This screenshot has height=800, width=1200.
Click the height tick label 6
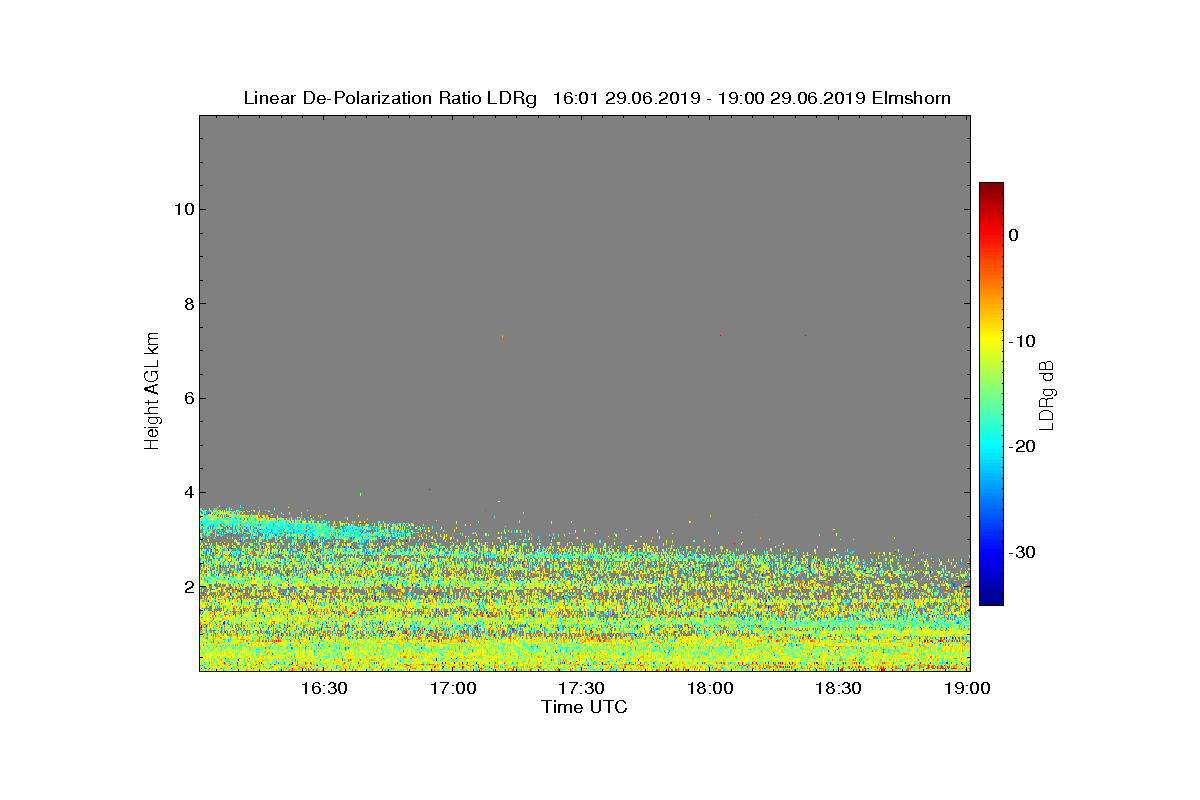point(187,398)
